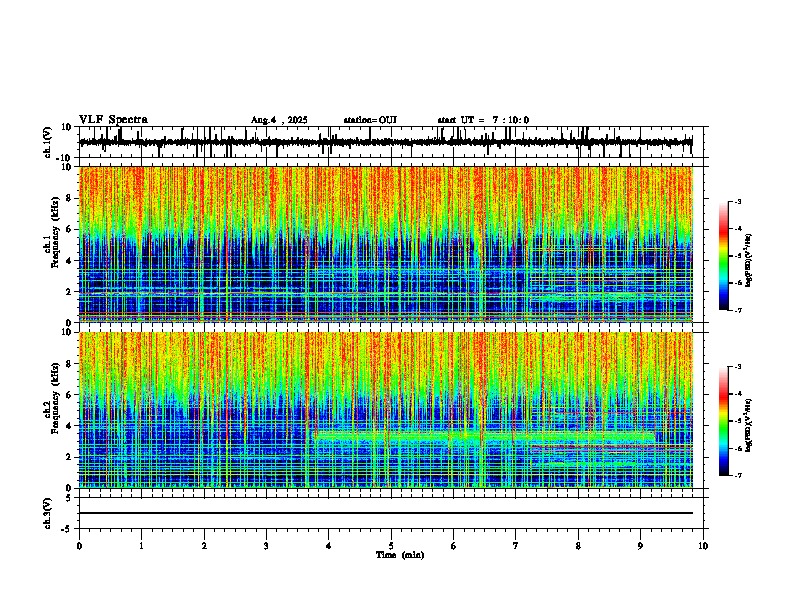Click the "station=OUI" header label
This screenshot has height=612, width=792.
point(370,120)
